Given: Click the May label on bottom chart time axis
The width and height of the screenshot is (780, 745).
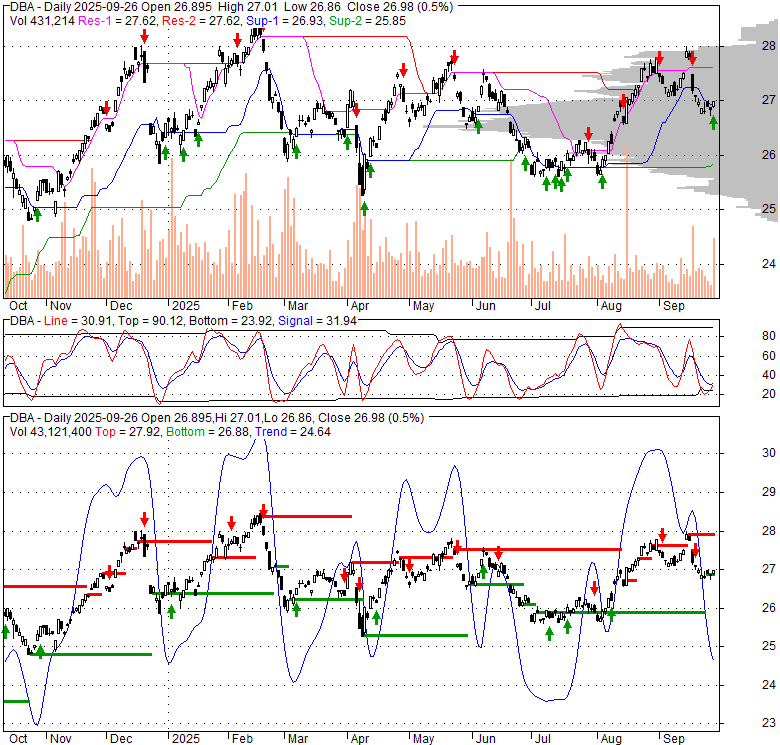Looking at the screenshot, I should point(423,739).
